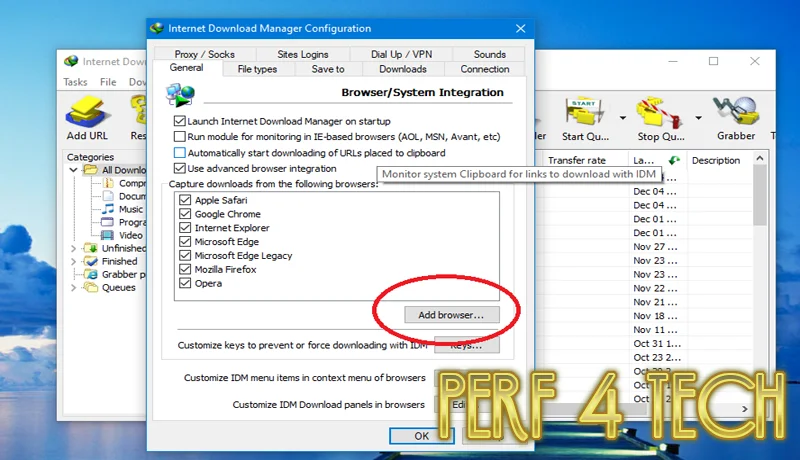This screenshot has height=460, width=800.
Task: Switch to the Save to tab
Action: [x=328, y=69]
